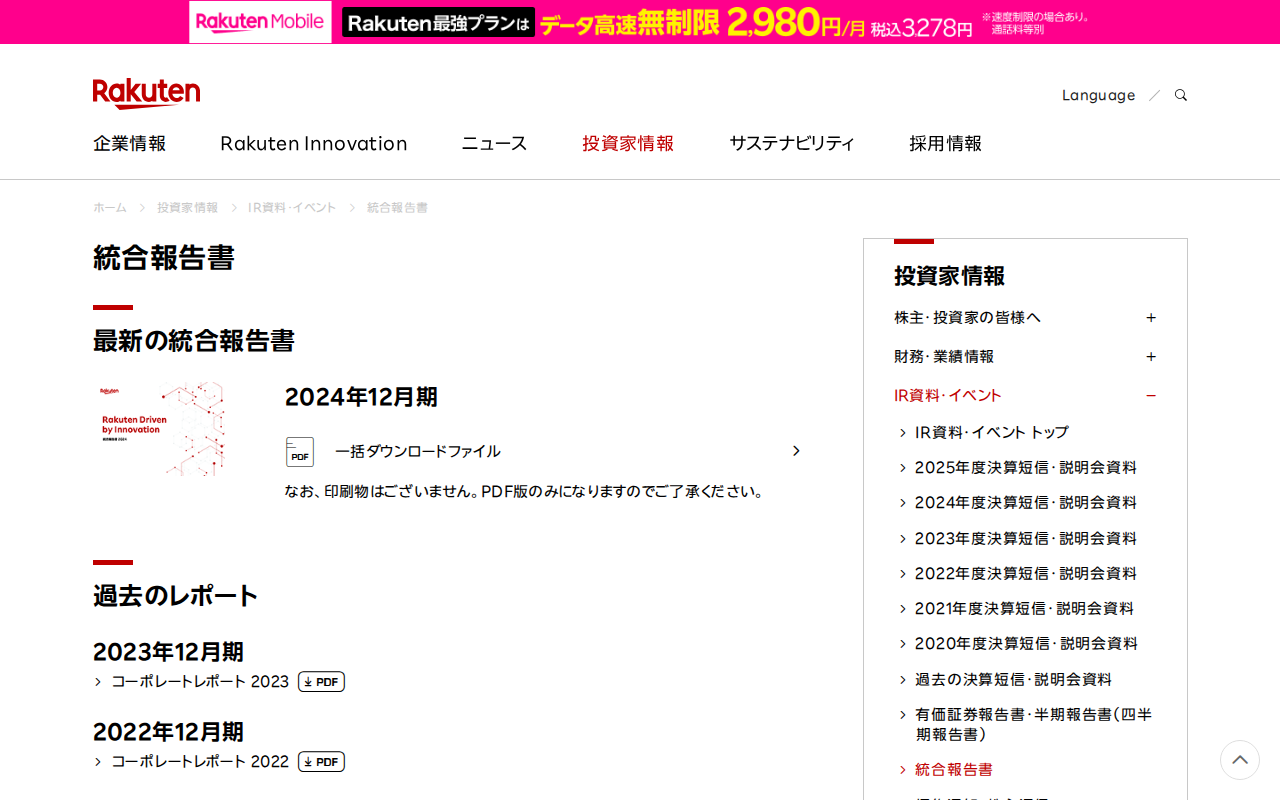This screenshot has height=800, width=1280.
Task: Select 2024年度決算短信・説明会資料 in sidebar
Action: (1026, 503)
